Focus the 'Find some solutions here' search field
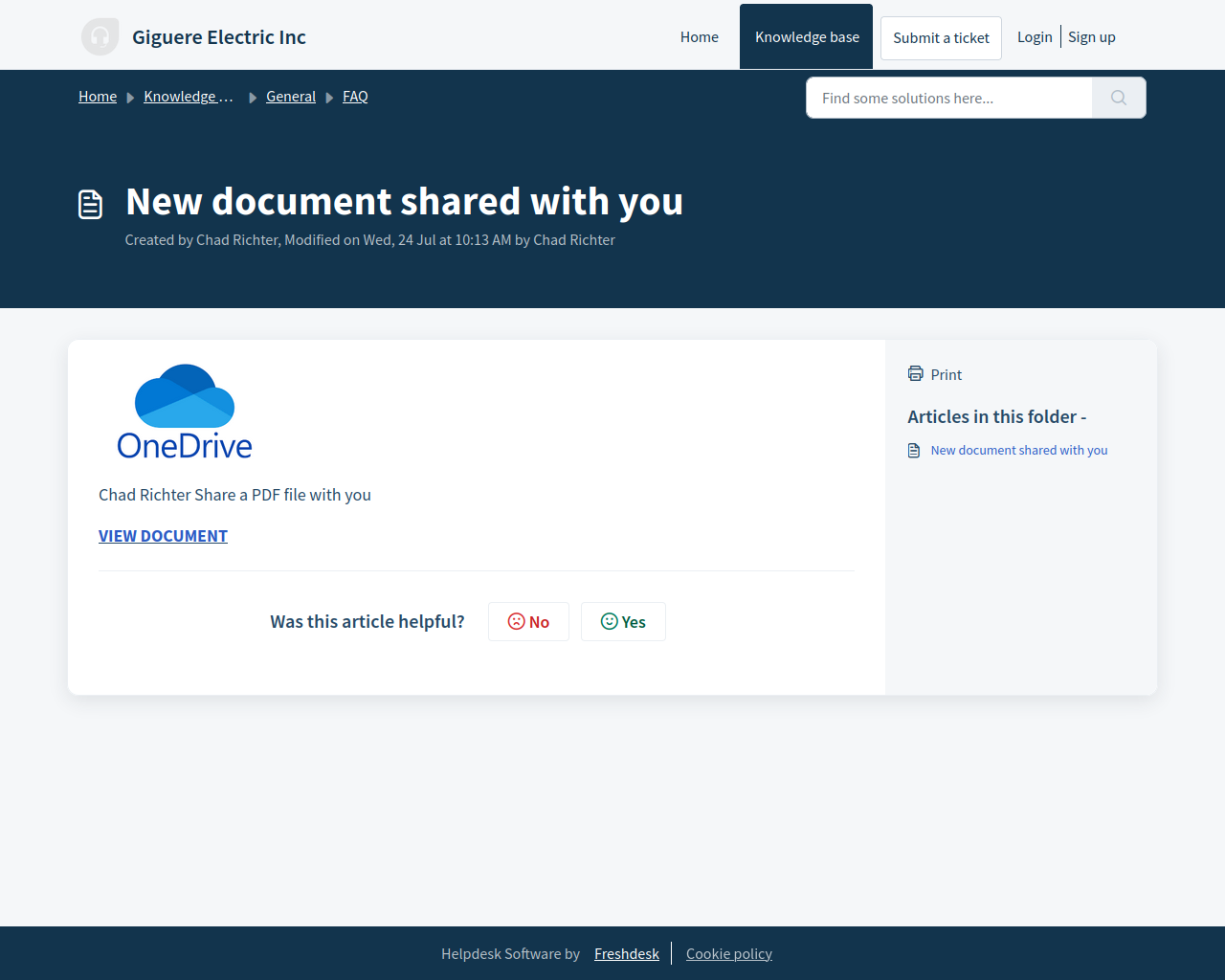 [949, 98]
